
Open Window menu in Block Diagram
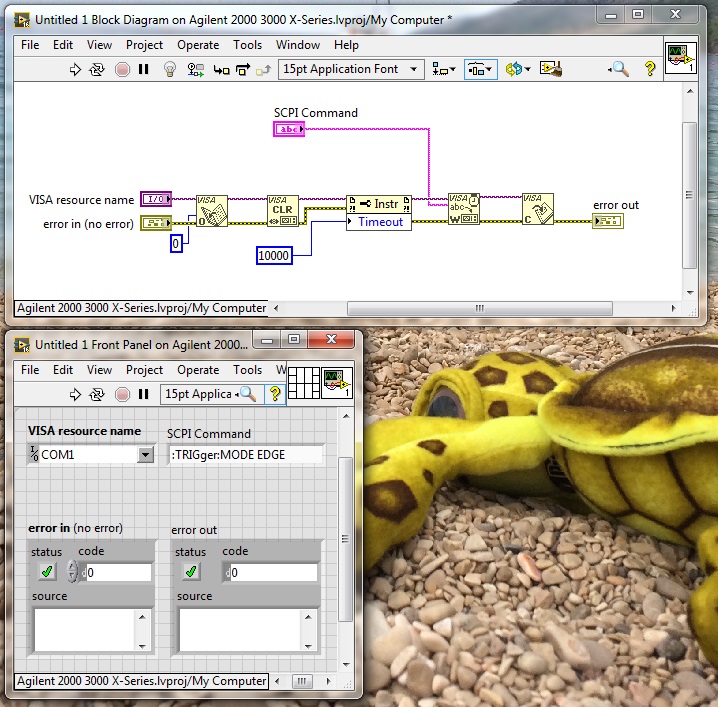298,45
